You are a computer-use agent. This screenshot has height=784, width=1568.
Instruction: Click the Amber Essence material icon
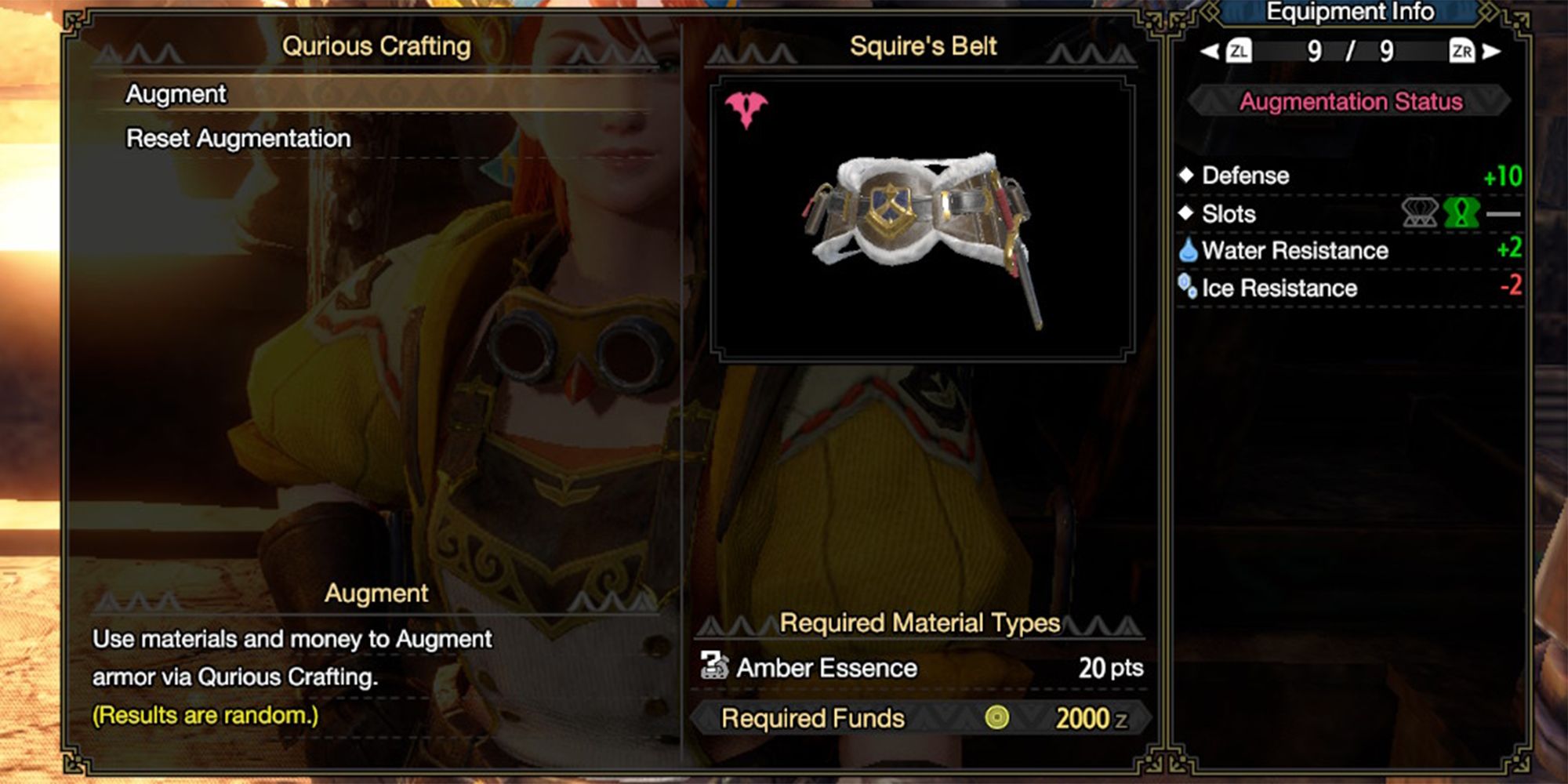point(714,666)
